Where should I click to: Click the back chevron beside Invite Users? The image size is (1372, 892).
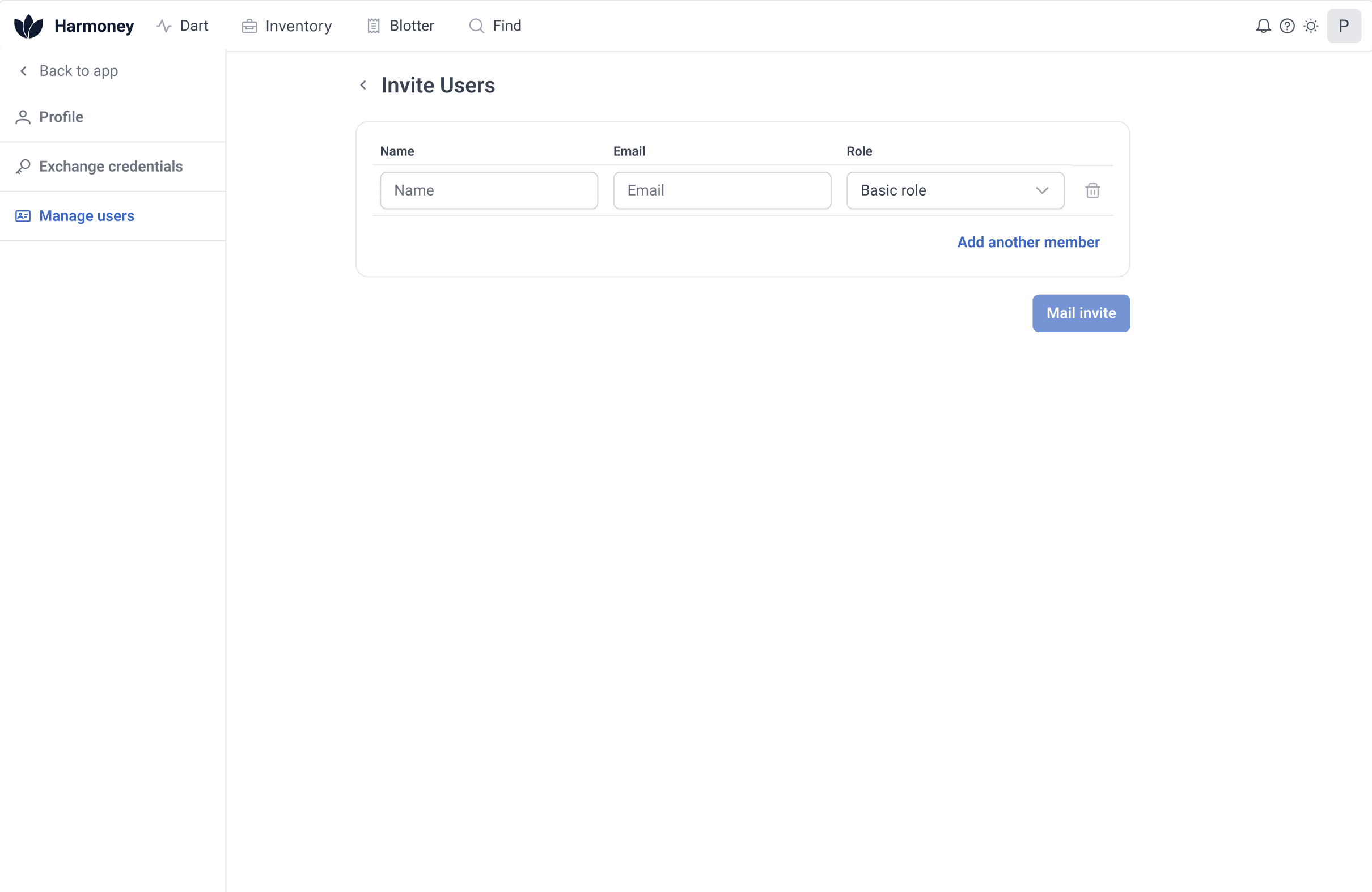363,85
